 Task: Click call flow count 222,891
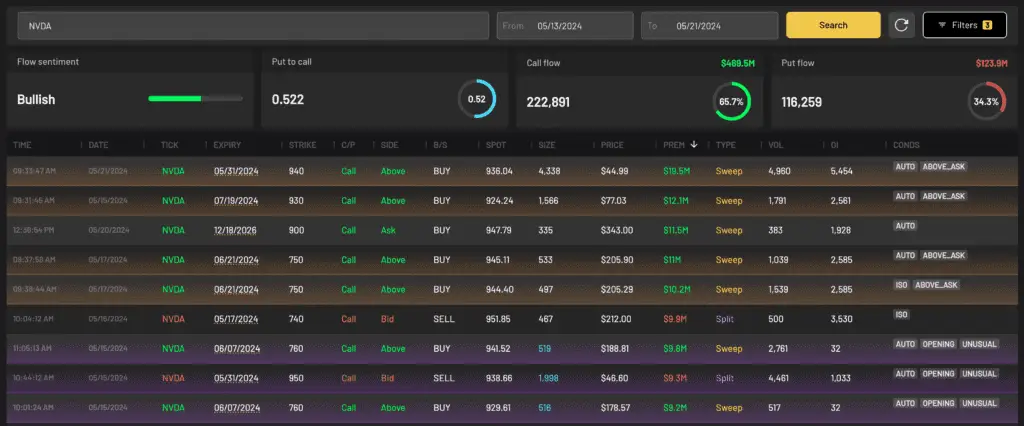click(x=548, y=102)
